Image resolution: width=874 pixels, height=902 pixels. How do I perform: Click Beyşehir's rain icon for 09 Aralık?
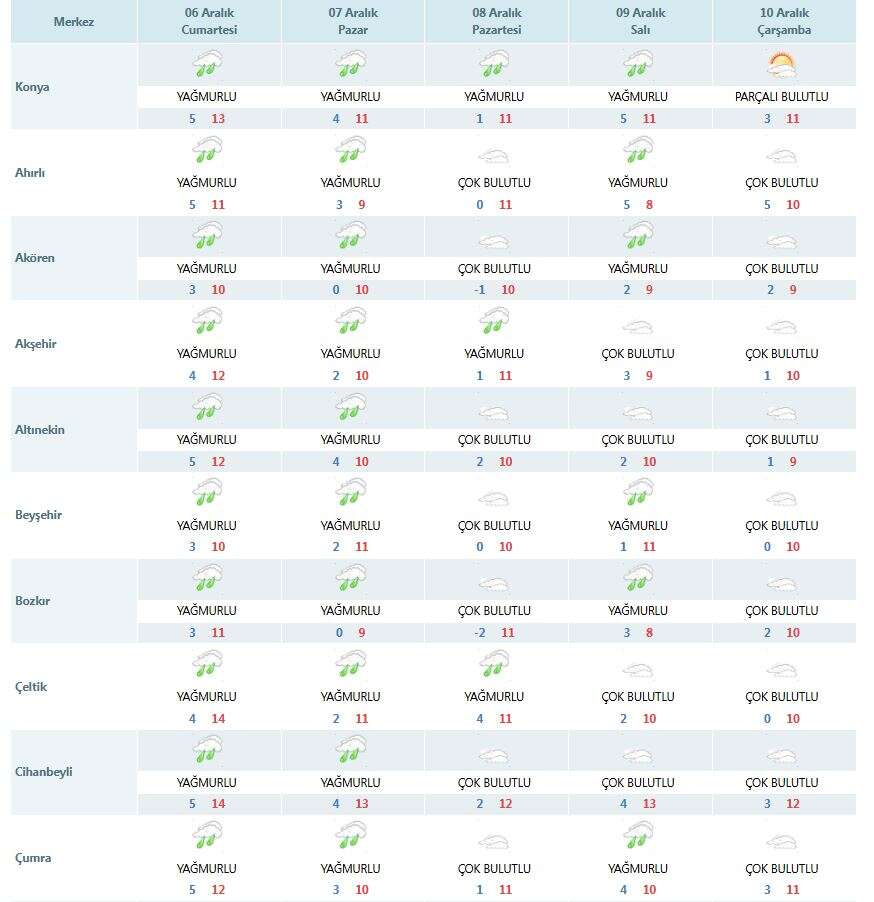tap(638, 493)
